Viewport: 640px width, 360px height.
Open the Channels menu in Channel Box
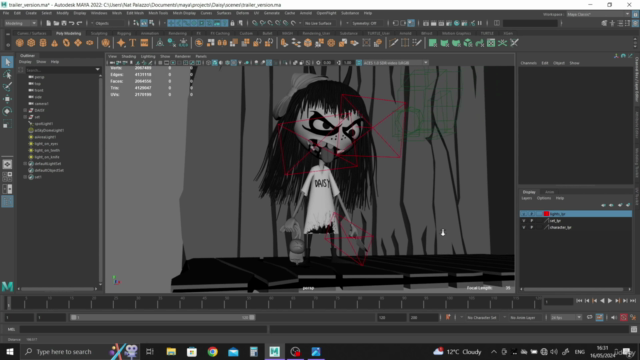coord(528,63)
